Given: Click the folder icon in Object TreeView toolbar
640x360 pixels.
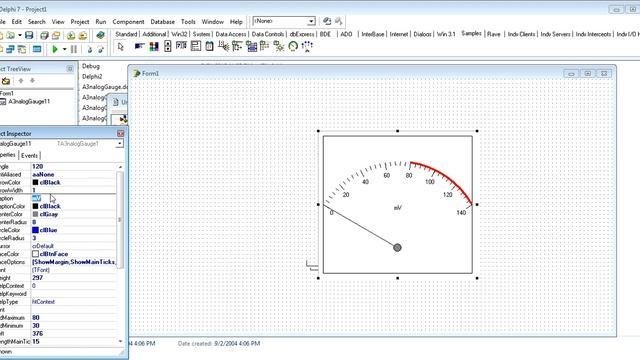Looking at the screenshot, I should point(6,81).
